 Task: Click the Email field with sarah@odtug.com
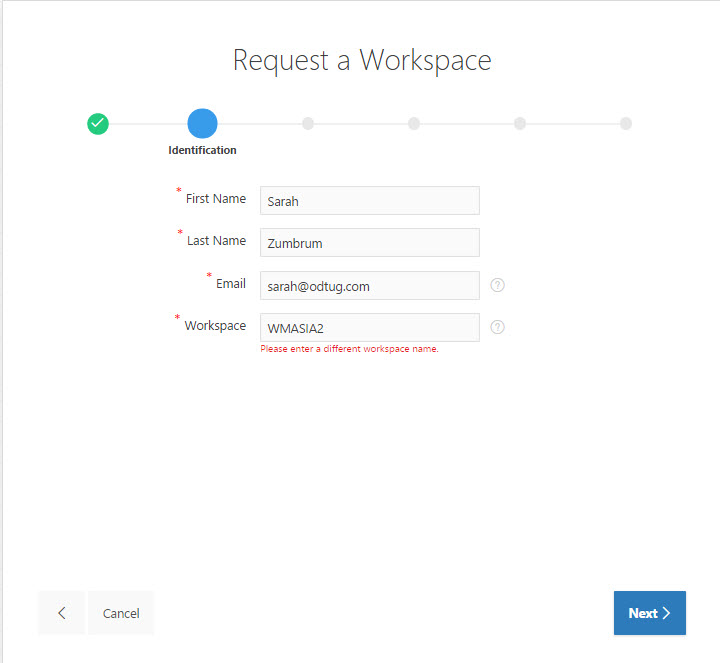click(369, 286)
